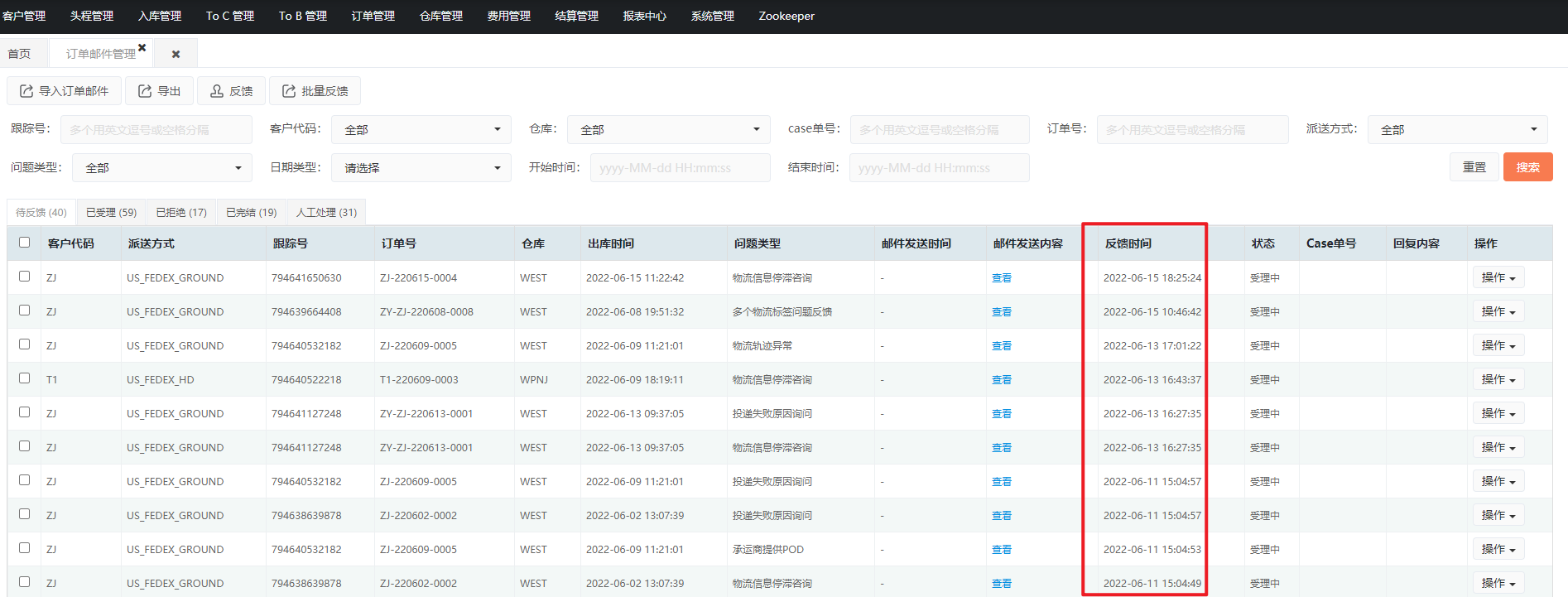Switch to the 首页 tab

click(19, 54)
